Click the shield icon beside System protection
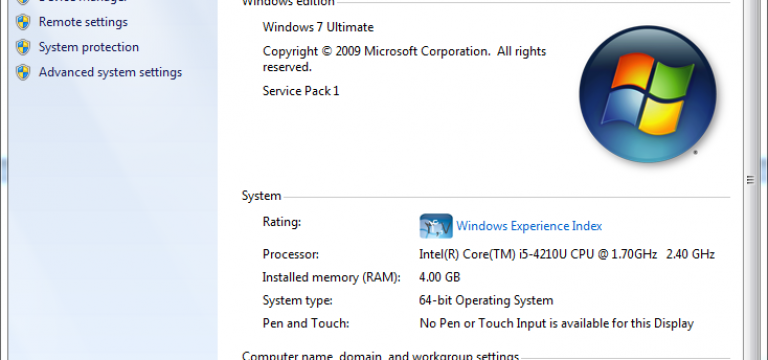Viewport: 768px width, 360px height. 23,47
